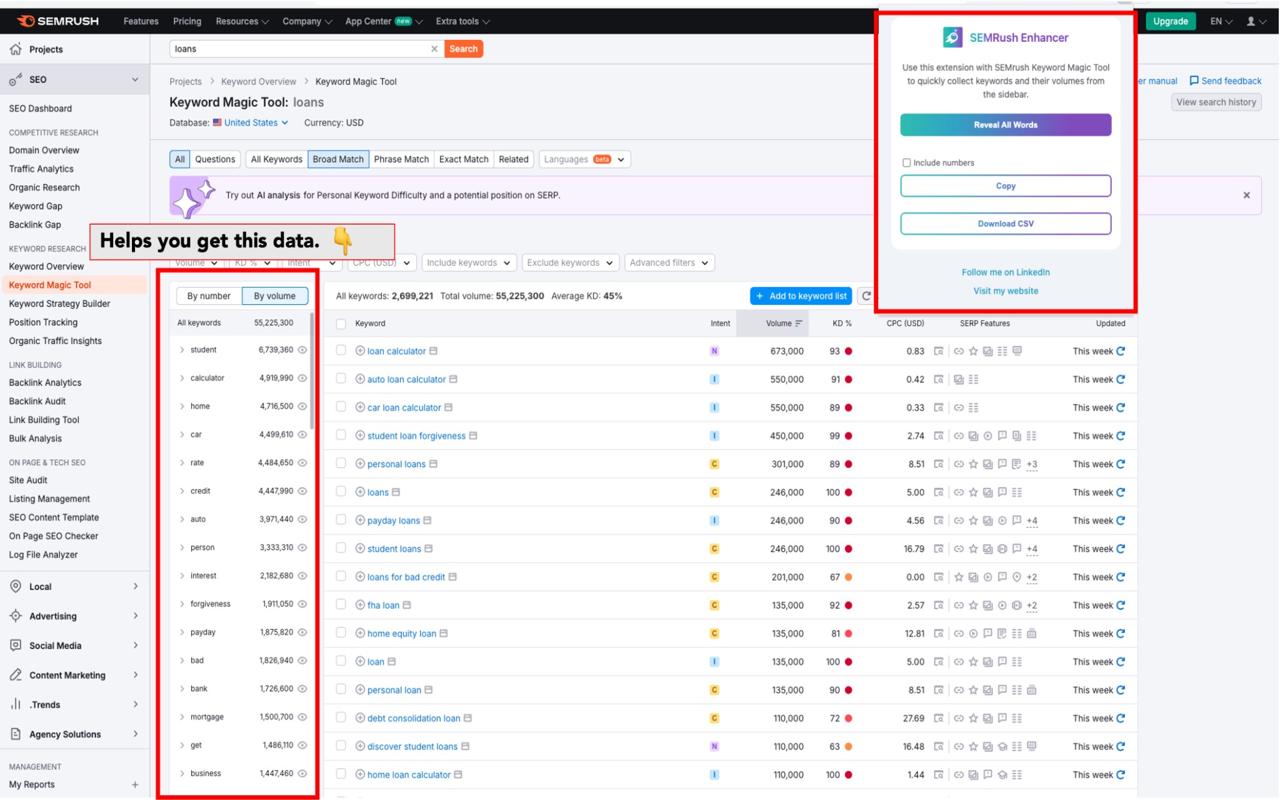1280x800 pixels.
Task: Add loan calculator keyword with plus icon
Action: pyautogui.click(x=360, y=351)
